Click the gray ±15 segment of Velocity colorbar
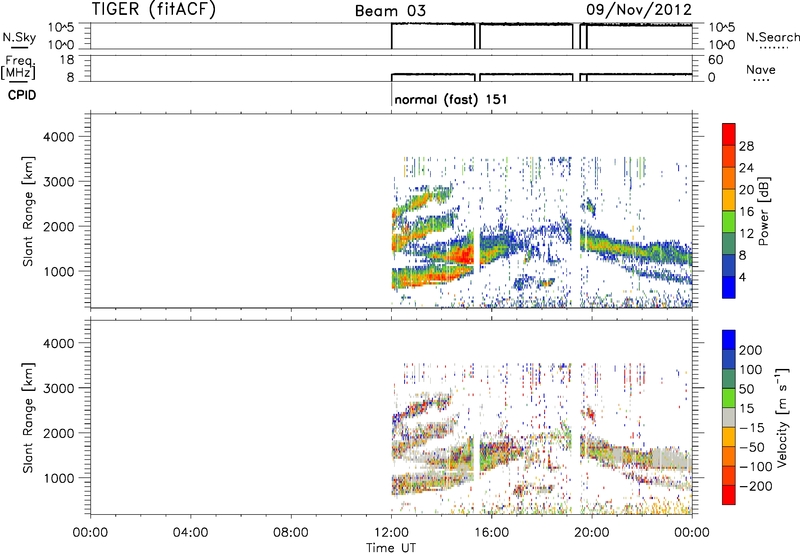 pyautogui.click(x=729, y=417)
